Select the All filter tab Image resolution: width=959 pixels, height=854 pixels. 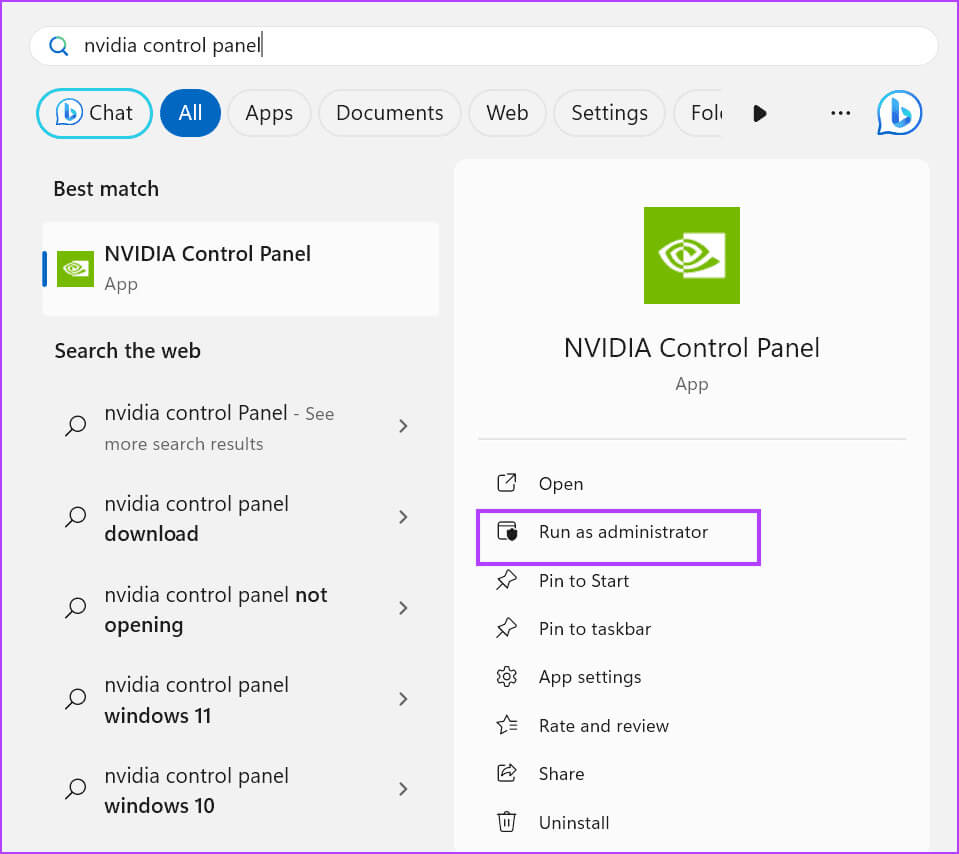(x=190, y=113)
